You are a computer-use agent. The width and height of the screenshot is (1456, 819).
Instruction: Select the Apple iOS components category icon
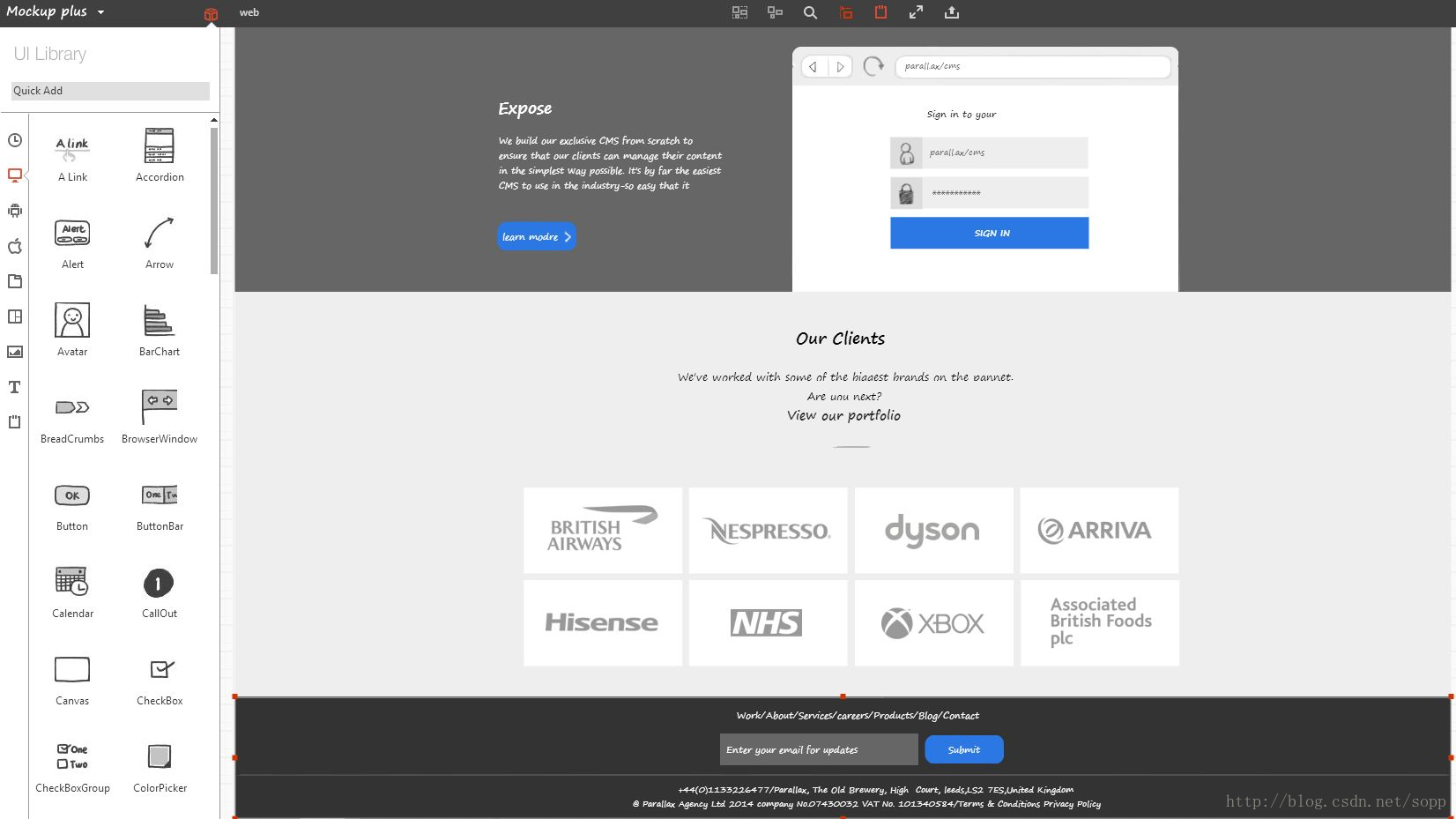[15, 246]
